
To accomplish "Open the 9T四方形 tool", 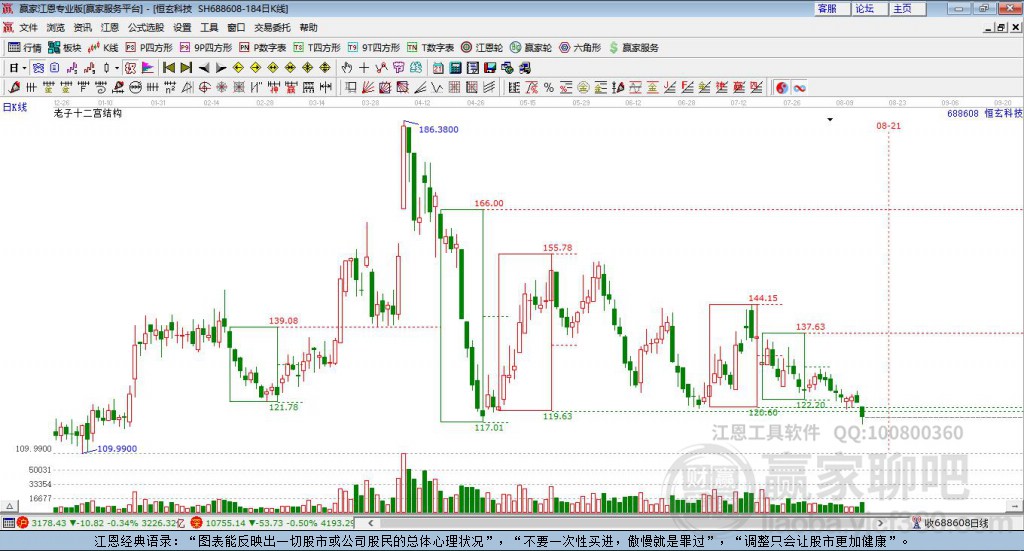I will click(x=374, y=48).
